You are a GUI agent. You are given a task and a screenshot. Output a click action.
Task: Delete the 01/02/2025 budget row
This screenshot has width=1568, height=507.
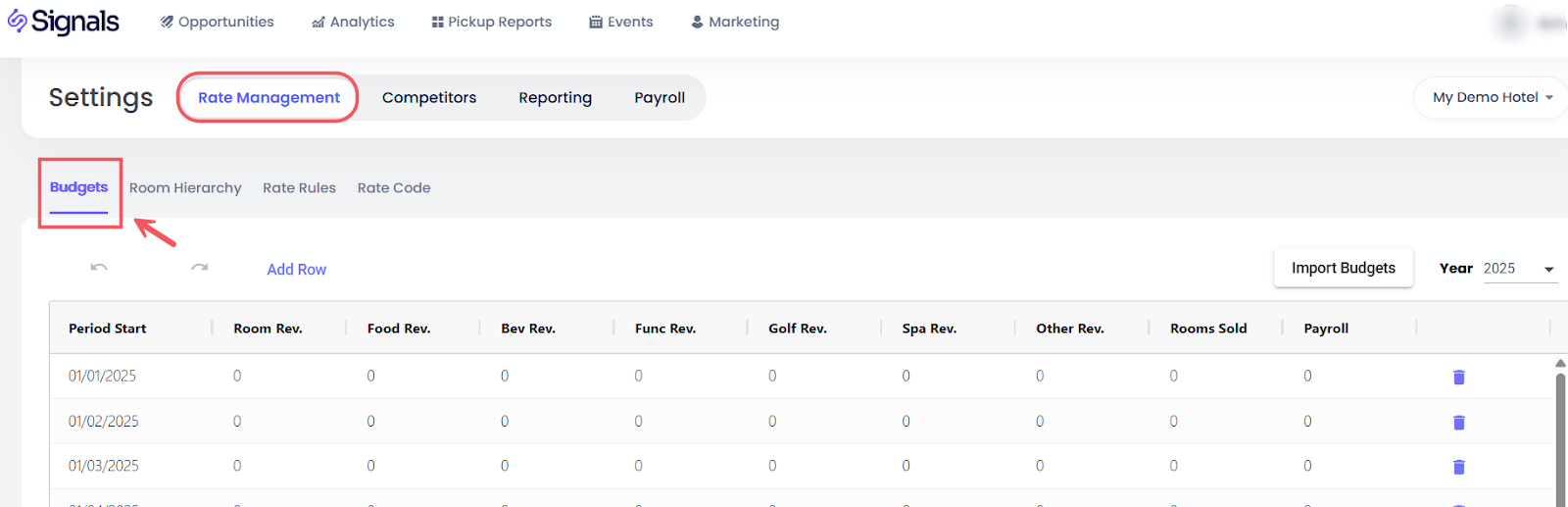1458,422
